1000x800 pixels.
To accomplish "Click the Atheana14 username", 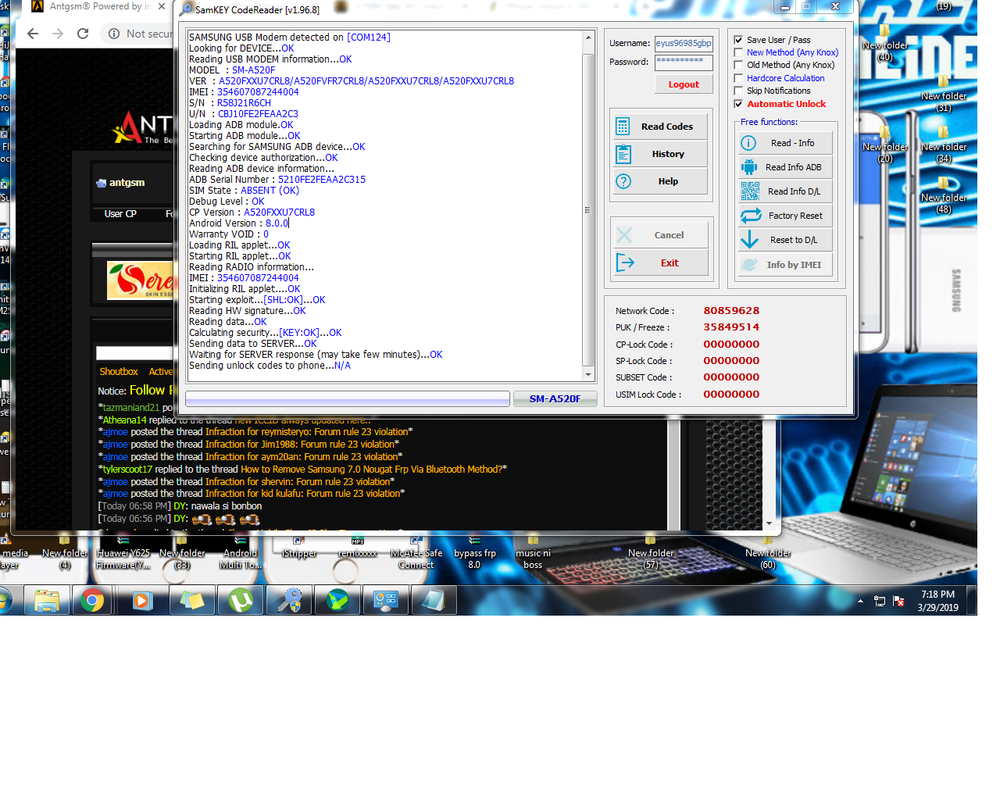I will [124, 420].
